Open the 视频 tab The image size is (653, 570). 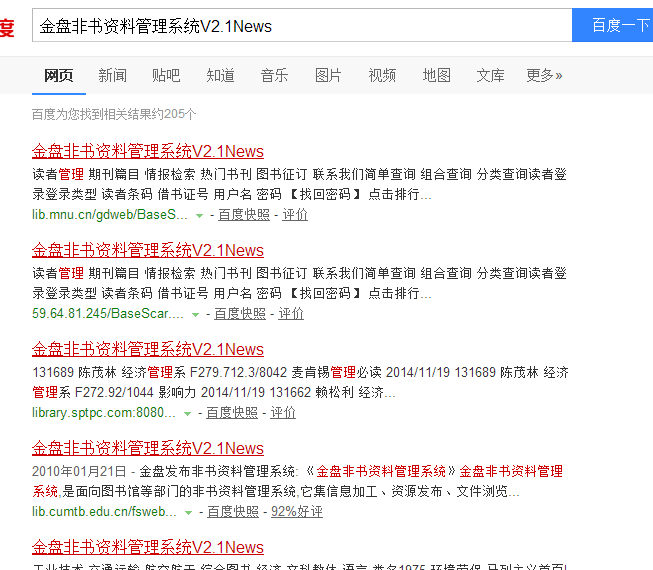click(x=382, y=75)
